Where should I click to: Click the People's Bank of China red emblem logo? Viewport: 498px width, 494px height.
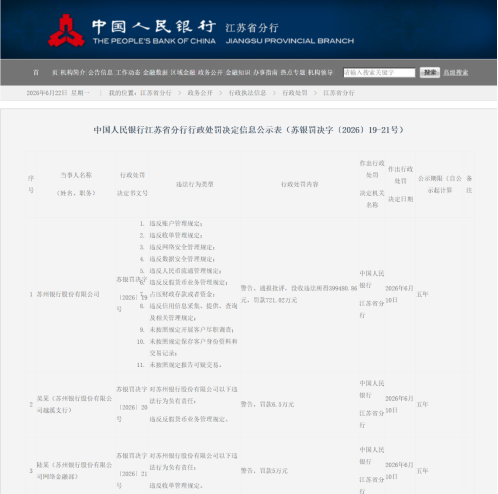(x=66, y=31)
